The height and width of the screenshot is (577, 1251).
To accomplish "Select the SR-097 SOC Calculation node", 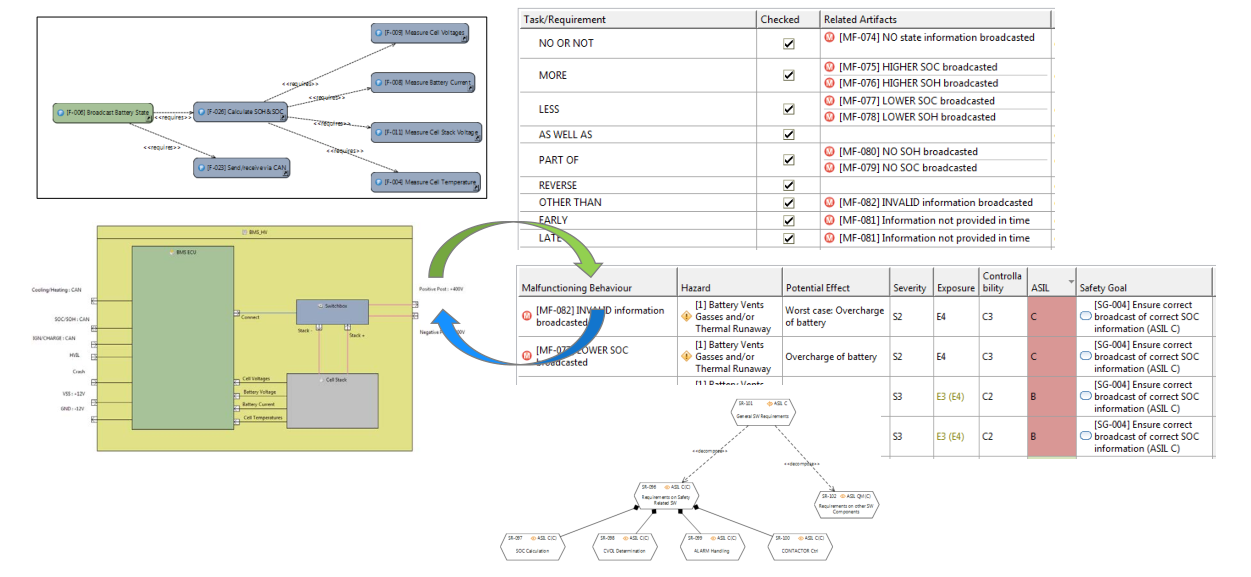I will pos(532,545).
